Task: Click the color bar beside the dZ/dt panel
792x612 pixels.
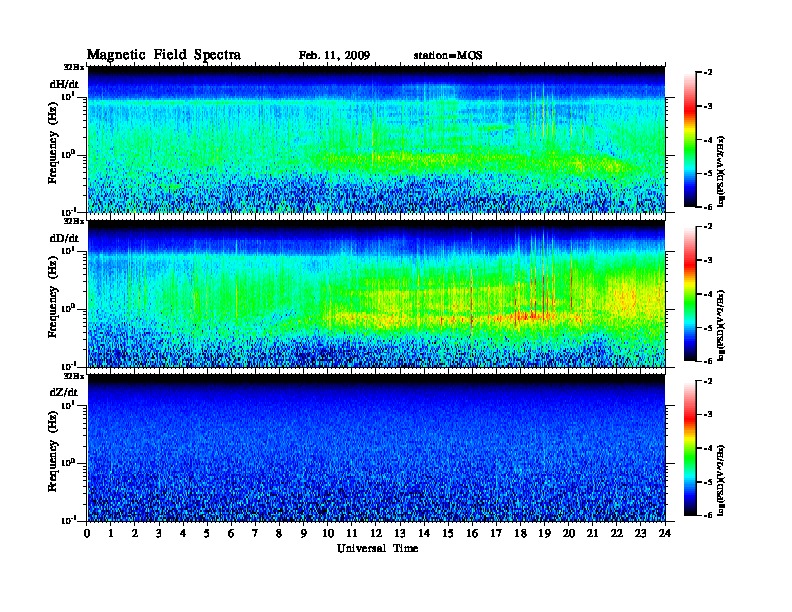Action: pos(690,448)
